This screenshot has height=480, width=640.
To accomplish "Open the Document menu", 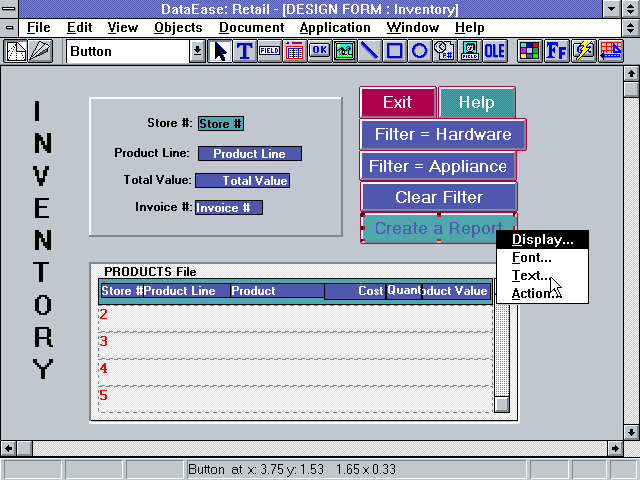I will tap(251, 27).
